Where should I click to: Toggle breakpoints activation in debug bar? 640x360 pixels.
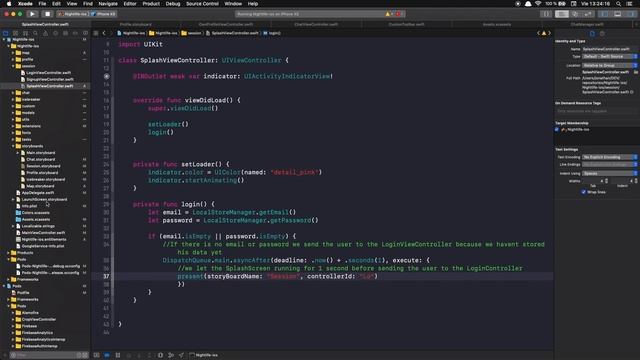(x=107, y=355)
